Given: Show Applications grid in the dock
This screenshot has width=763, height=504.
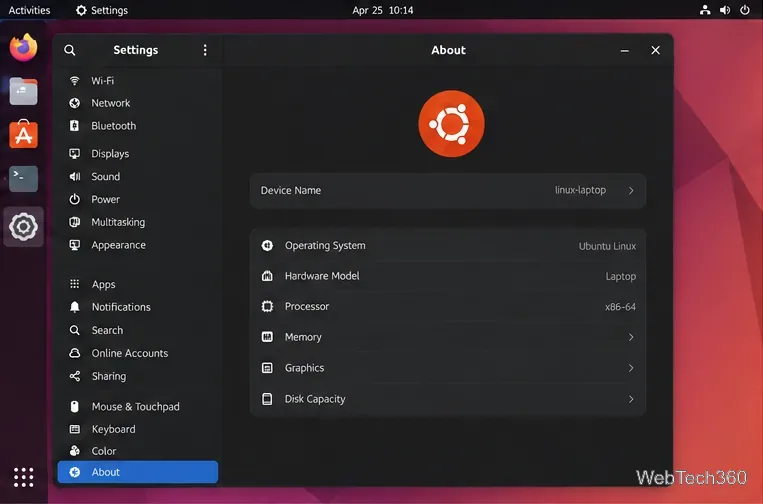Looking at the screenshot, I should click(23, 477).
